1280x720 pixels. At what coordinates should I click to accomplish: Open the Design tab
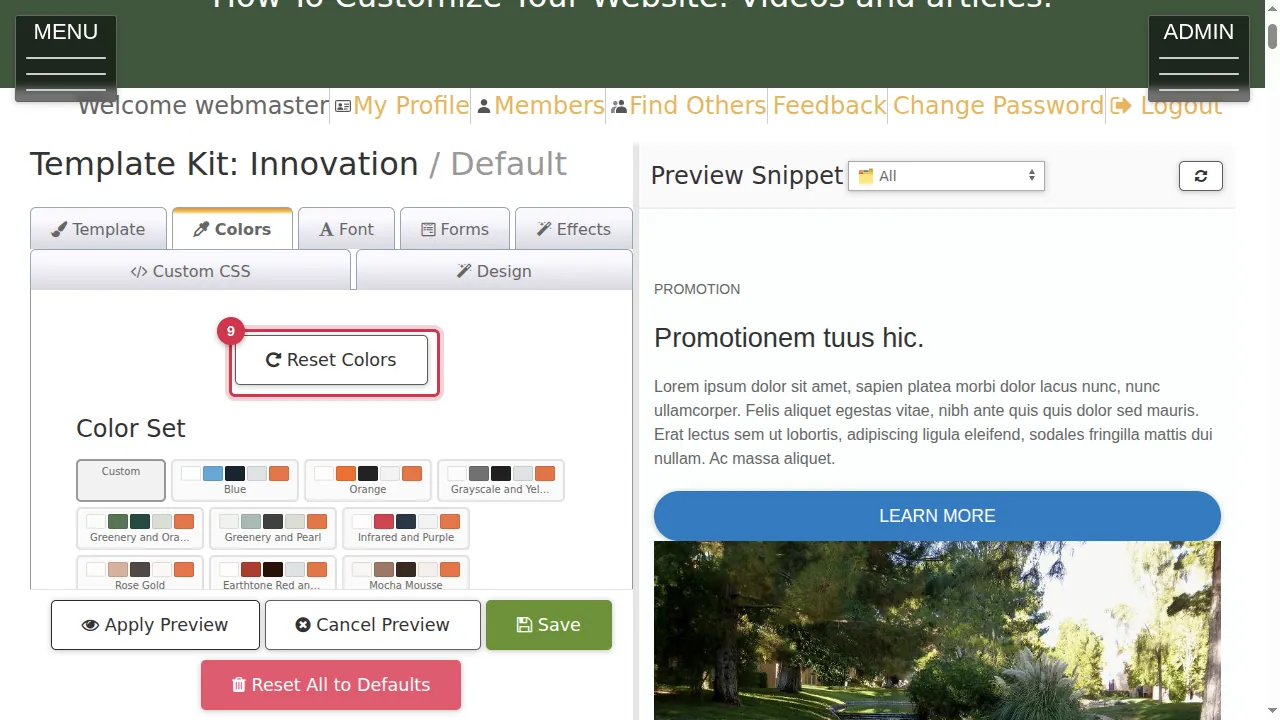point(494,271)
